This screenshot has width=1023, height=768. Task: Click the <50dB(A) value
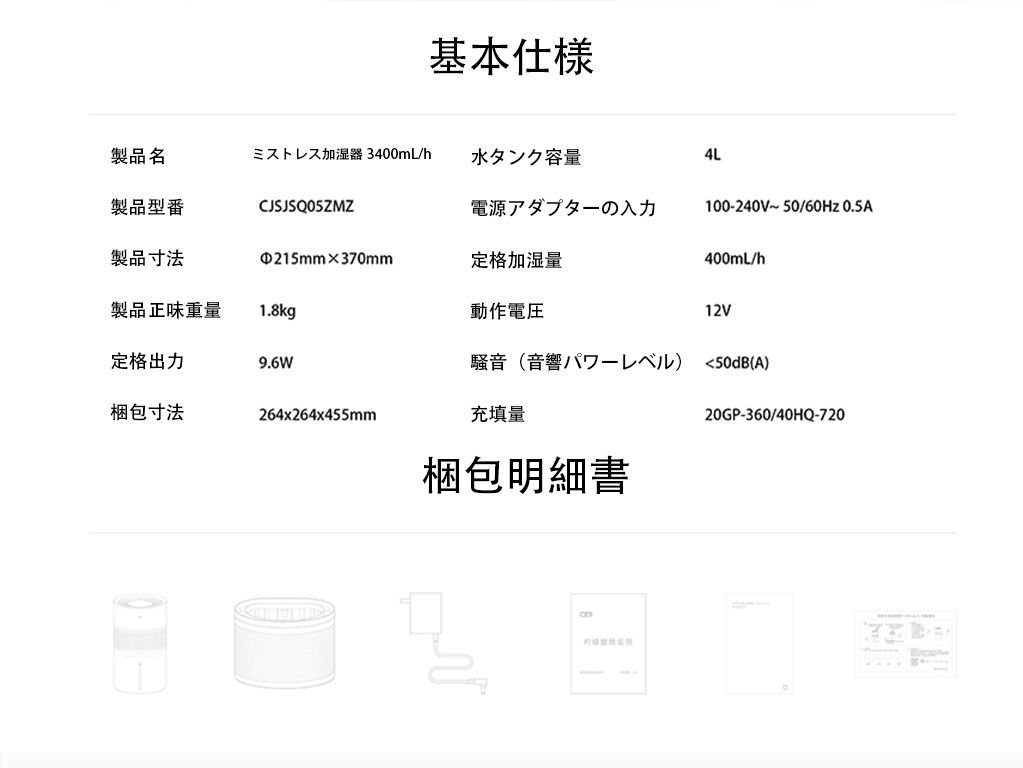click(x=737, y=363)
